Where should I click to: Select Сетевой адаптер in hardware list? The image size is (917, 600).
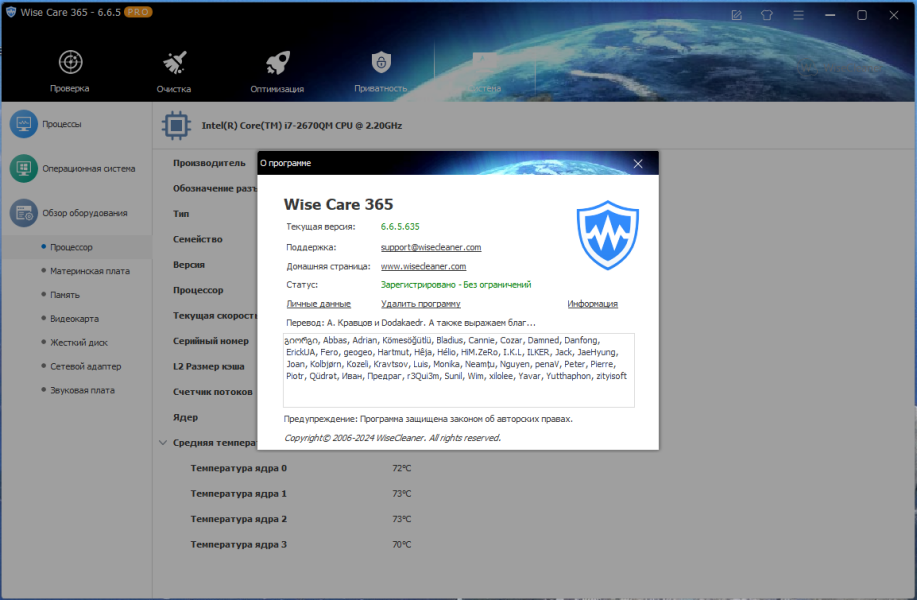tap(85, 367)
